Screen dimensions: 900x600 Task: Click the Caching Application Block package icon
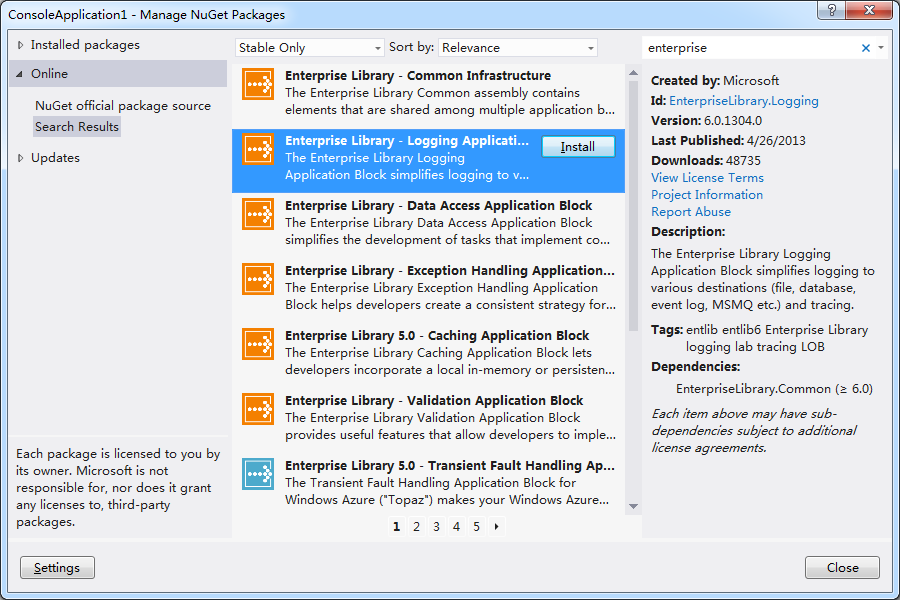click(258, 344)
